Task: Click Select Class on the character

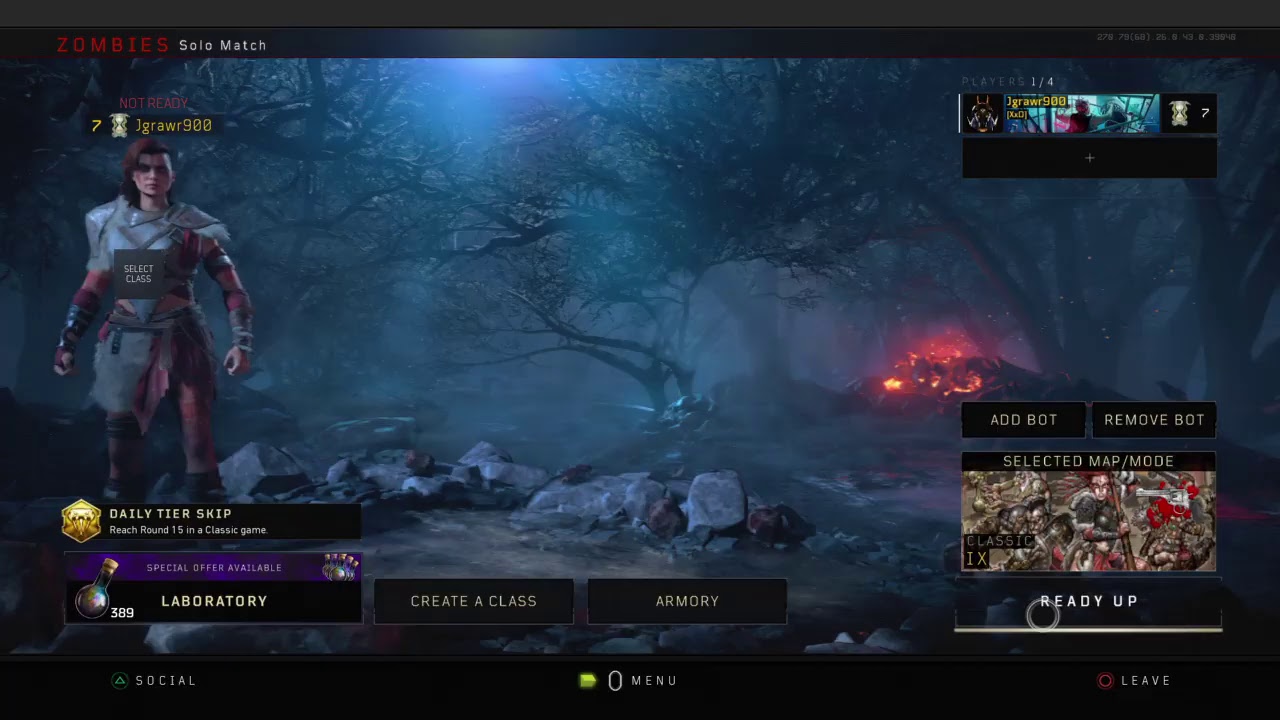Action: pos(138,274)
